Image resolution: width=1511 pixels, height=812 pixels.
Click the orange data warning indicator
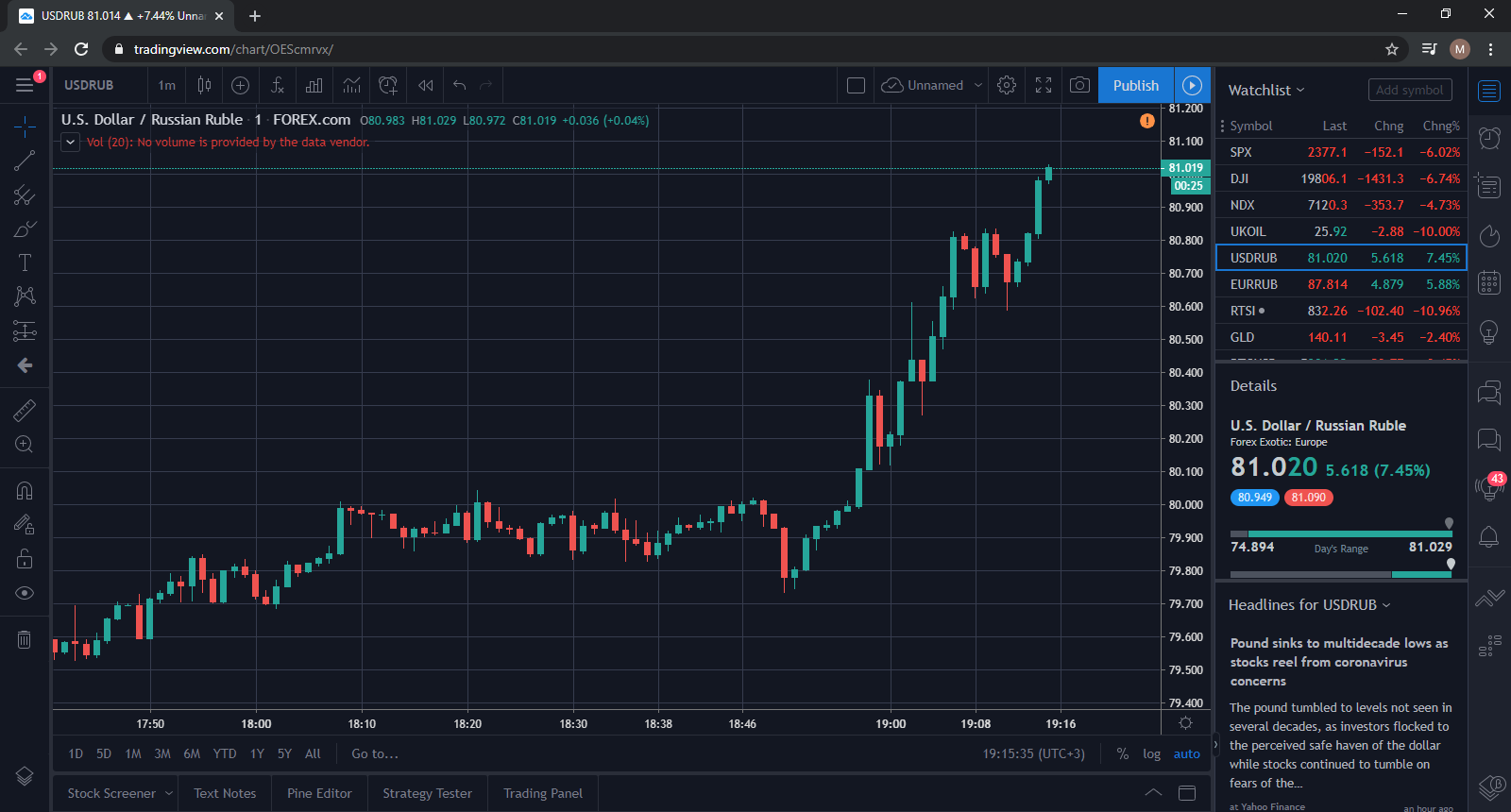(1146, 121)
